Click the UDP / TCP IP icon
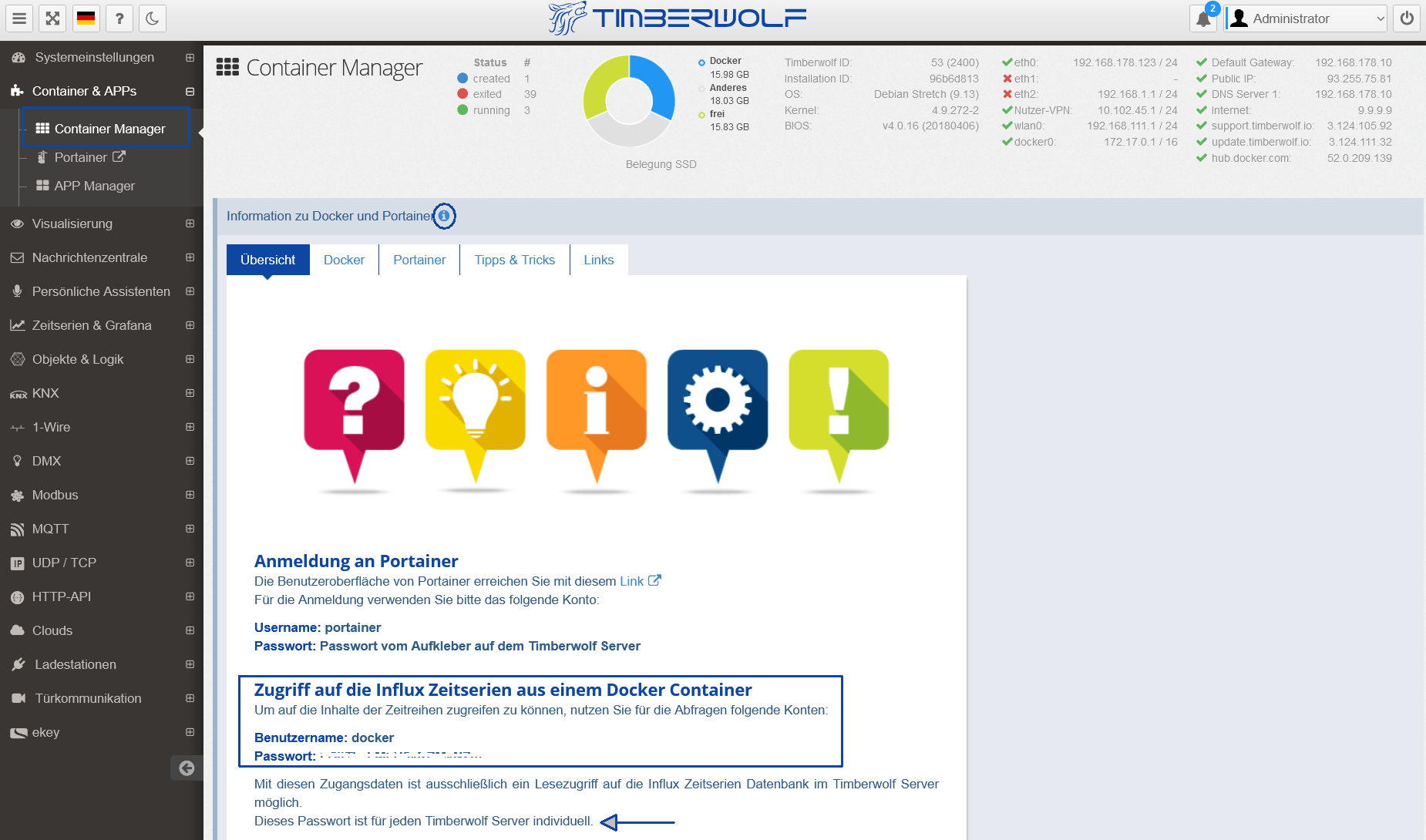 click(x=18, y=563)
